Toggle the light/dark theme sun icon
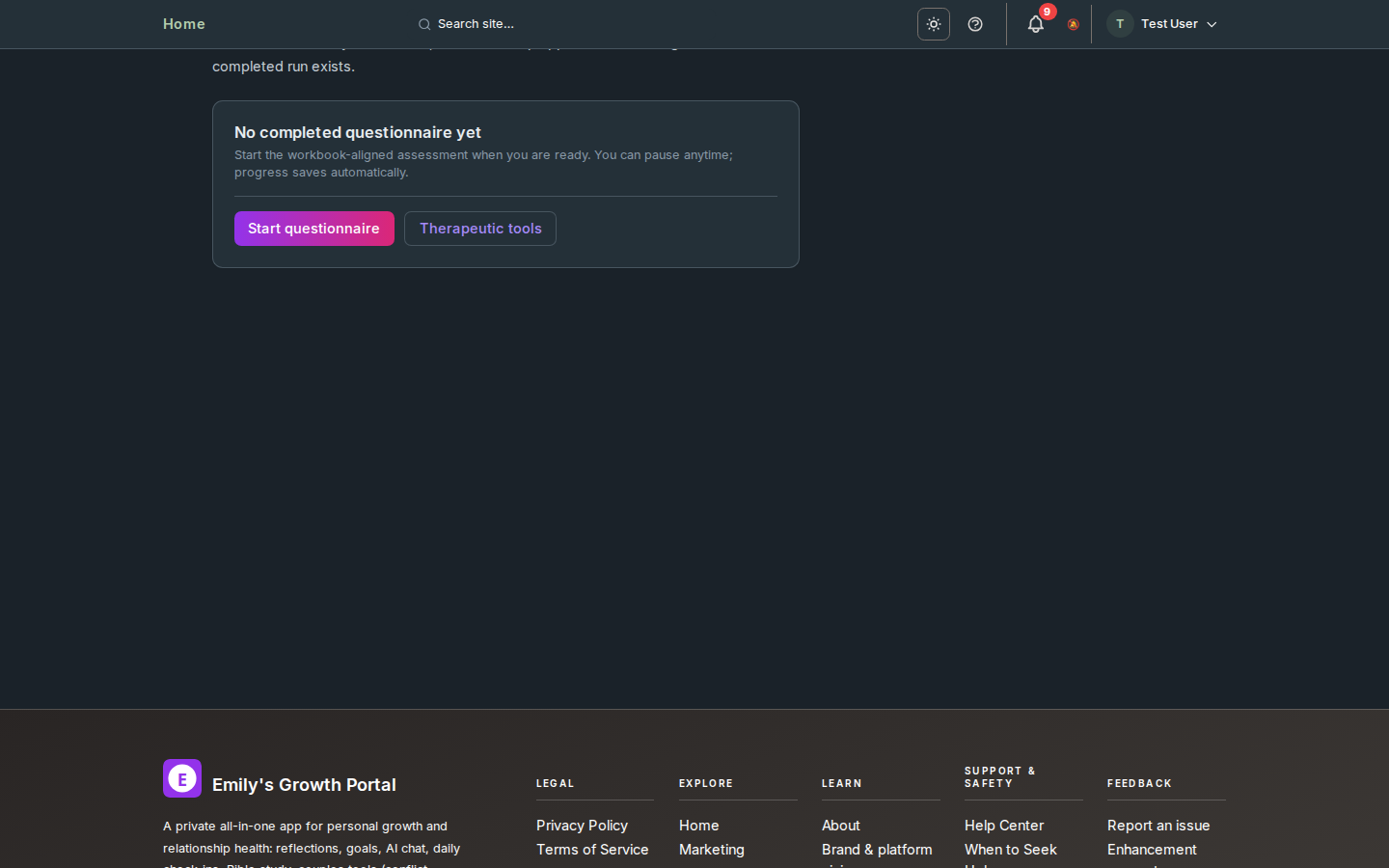1389x868 pixels. (933, 24)
